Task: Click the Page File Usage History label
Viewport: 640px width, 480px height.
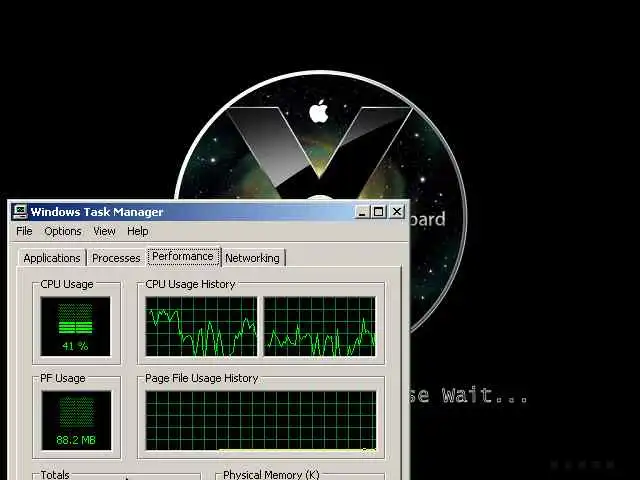Action: [x=202, y=378]
